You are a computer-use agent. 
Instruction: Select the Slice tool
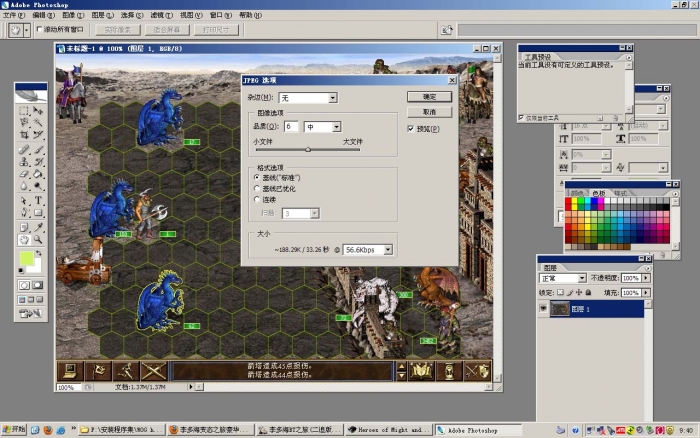38,134
